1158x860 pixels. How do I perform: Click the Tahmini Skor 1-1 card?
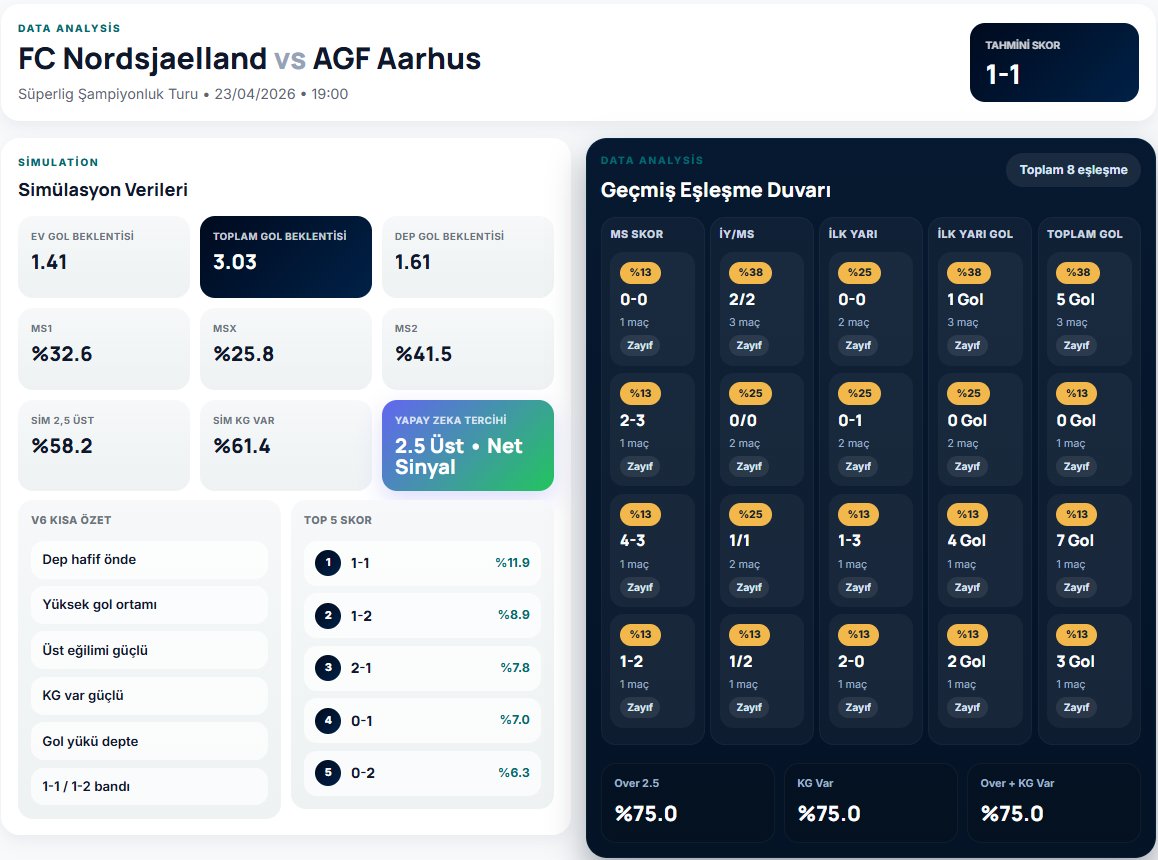1054,62
